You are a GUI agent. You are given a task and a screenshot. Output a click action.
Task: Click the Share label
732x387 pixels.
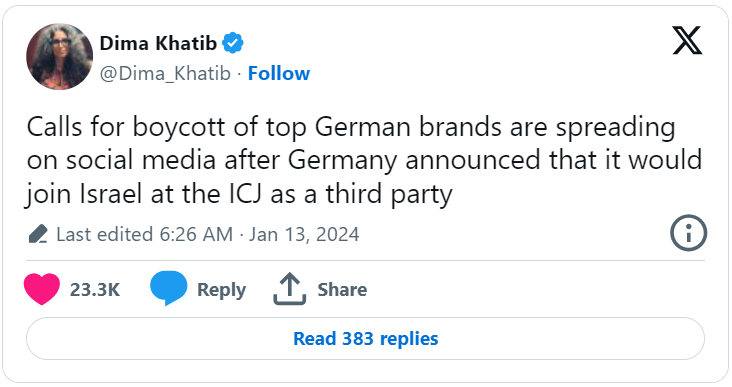(342, 289)
